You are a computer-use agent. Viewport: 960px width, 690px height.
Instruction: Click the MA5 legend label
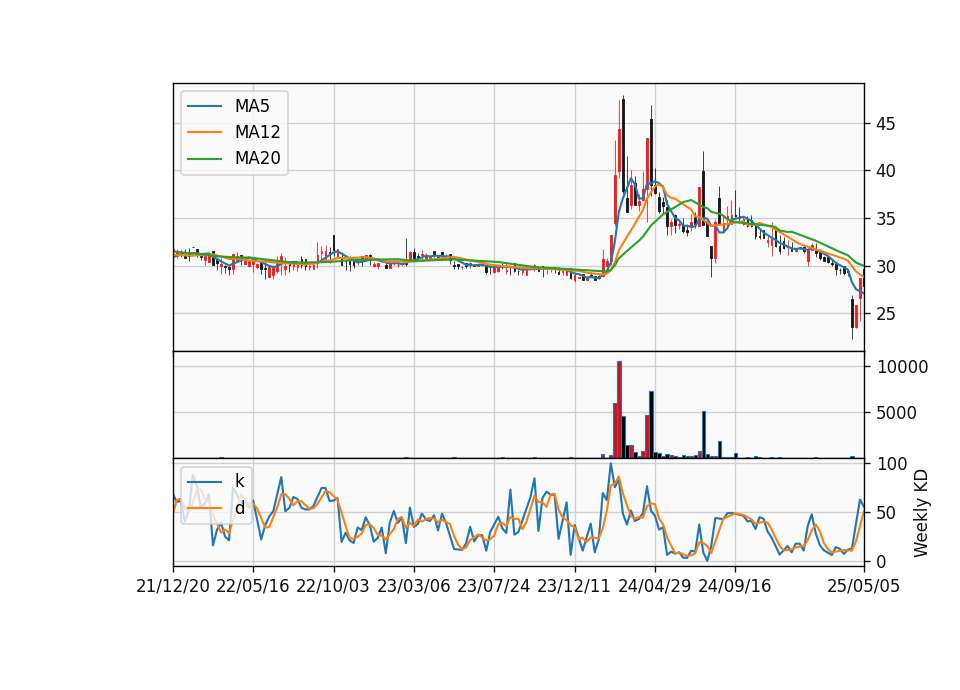[252, 106]
